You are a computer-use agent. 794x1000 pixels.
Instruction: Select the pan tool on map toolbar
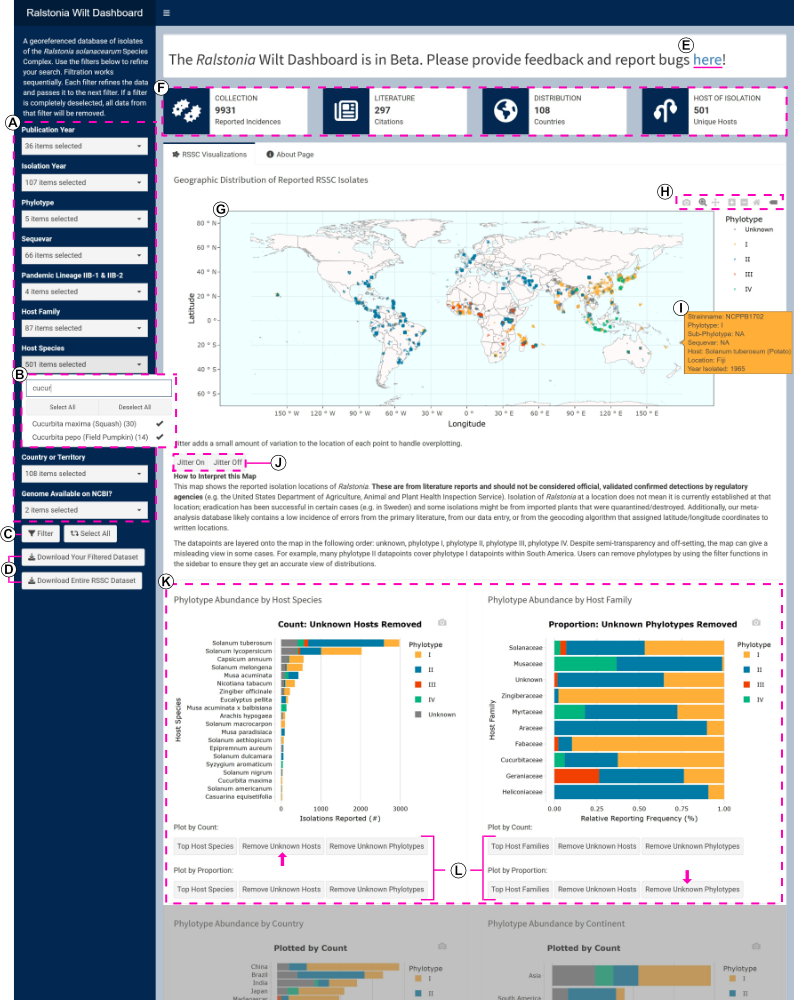715,202
